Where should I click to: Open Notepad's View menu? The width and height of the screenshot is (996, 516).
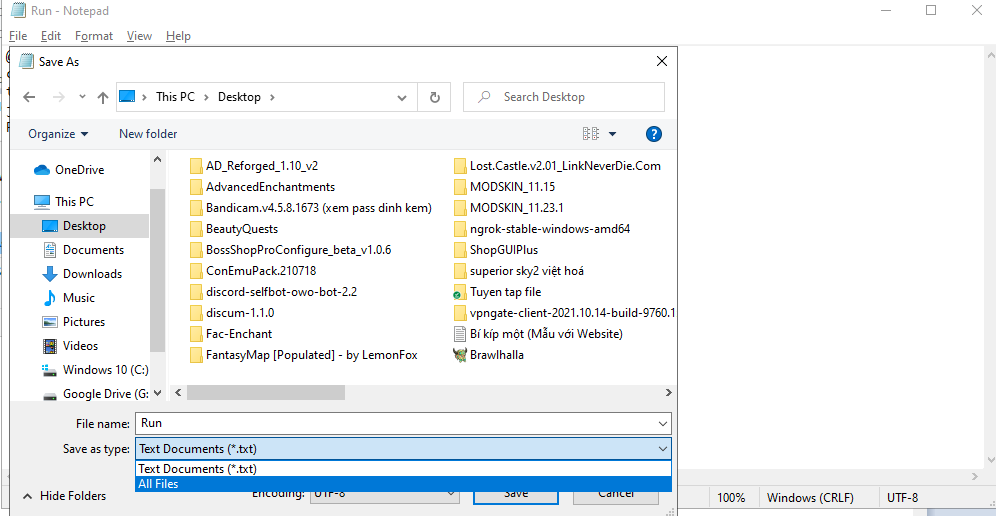point(139,36)
